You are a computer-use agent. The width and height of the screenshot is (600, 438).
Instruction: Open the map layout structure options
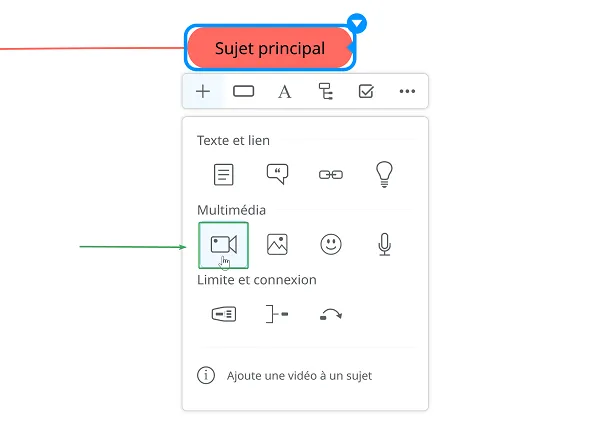click(326, 91)
